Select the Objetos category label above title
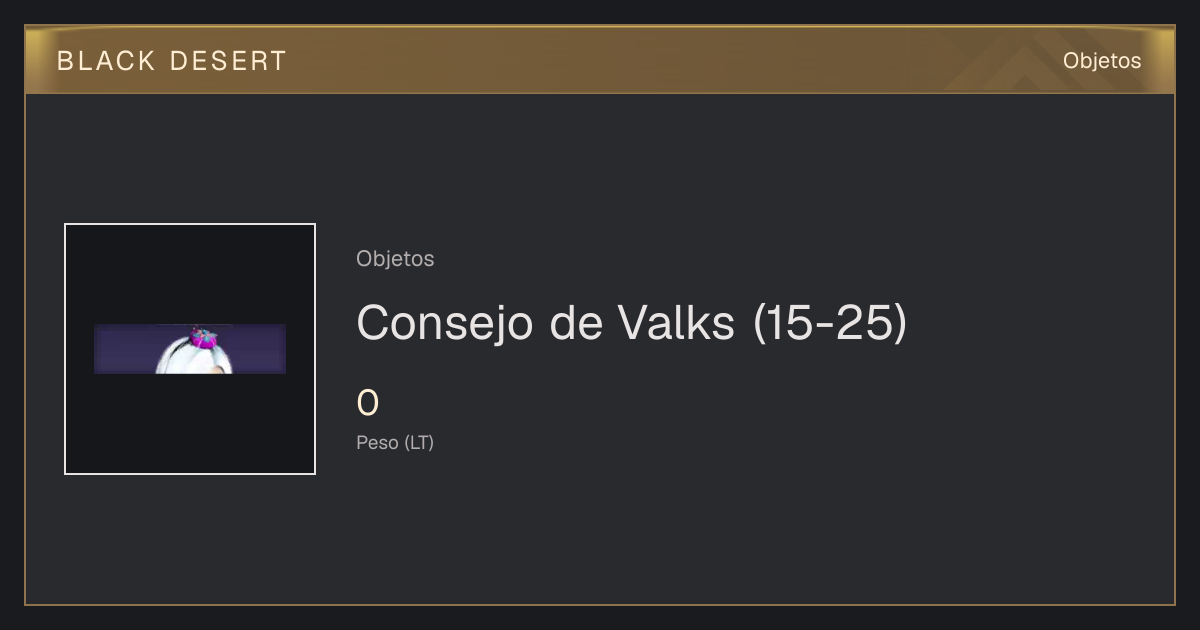 click(395, 259)
